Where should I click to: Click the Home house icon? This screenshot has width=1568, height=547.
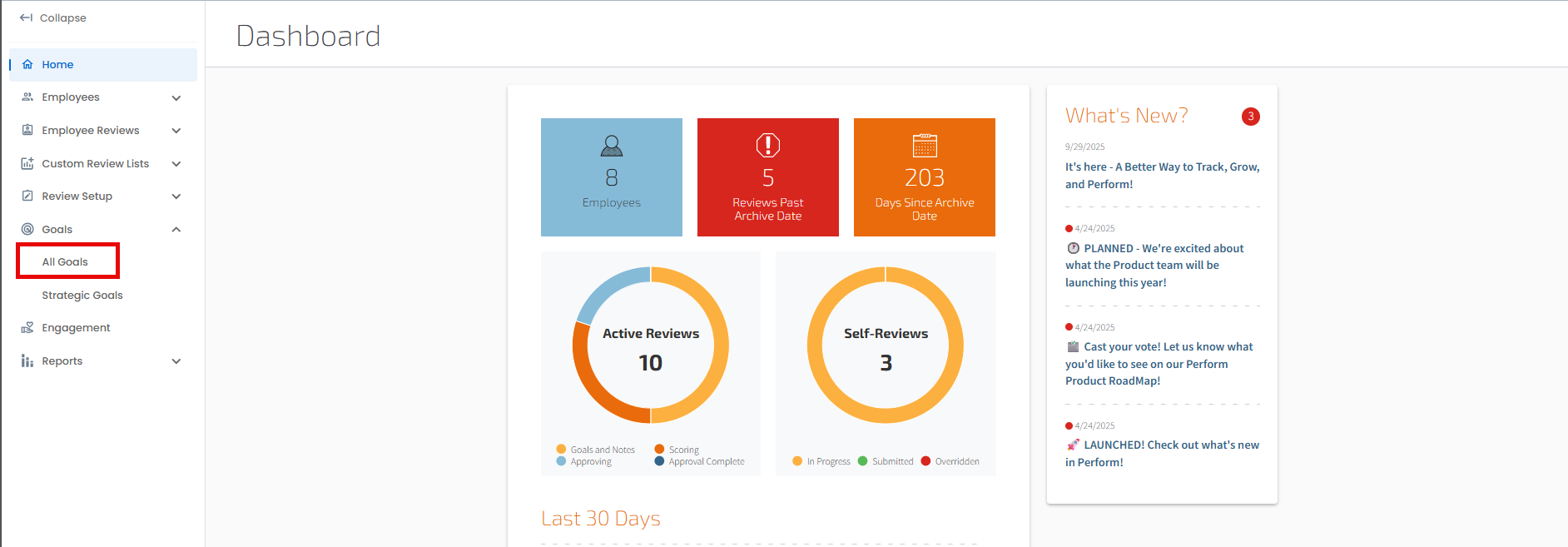coord(27,64)
